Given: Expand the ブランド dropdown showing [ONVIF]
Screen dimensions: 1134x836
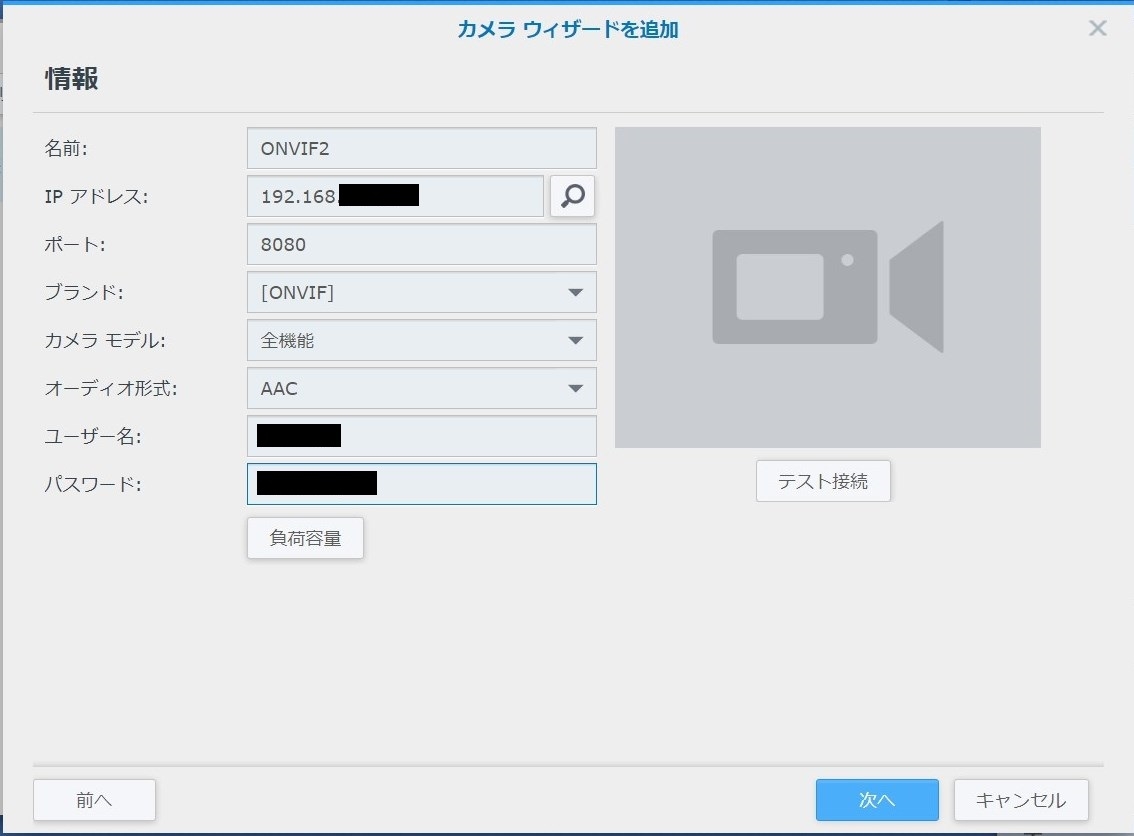Looking at the screenshot, I should click(421, 292).
